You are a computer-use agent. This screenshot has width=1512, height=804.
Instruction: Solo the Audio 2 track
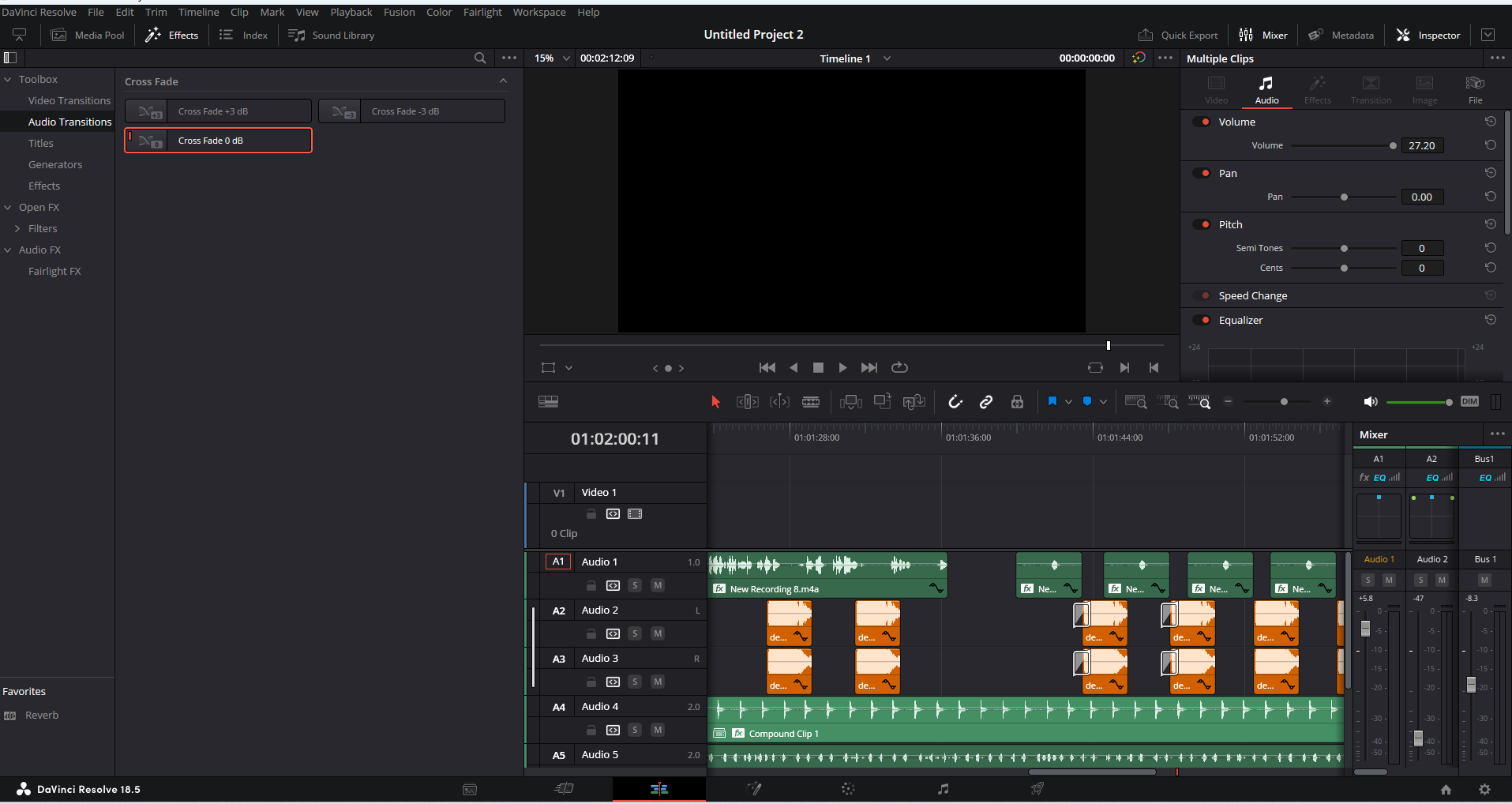coord(635,633)
